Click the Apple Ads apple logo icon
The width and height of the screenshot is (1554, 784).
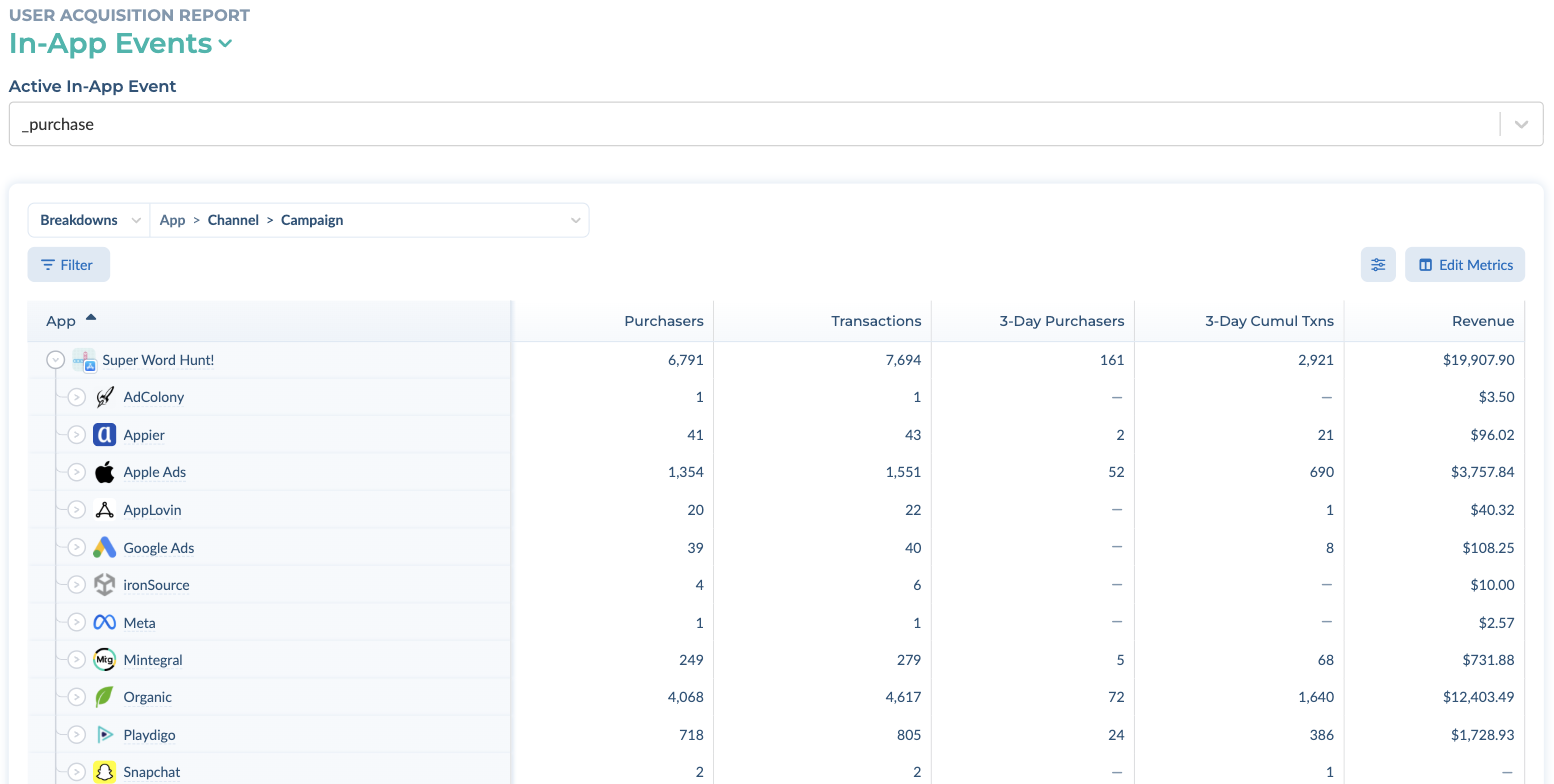105,472
